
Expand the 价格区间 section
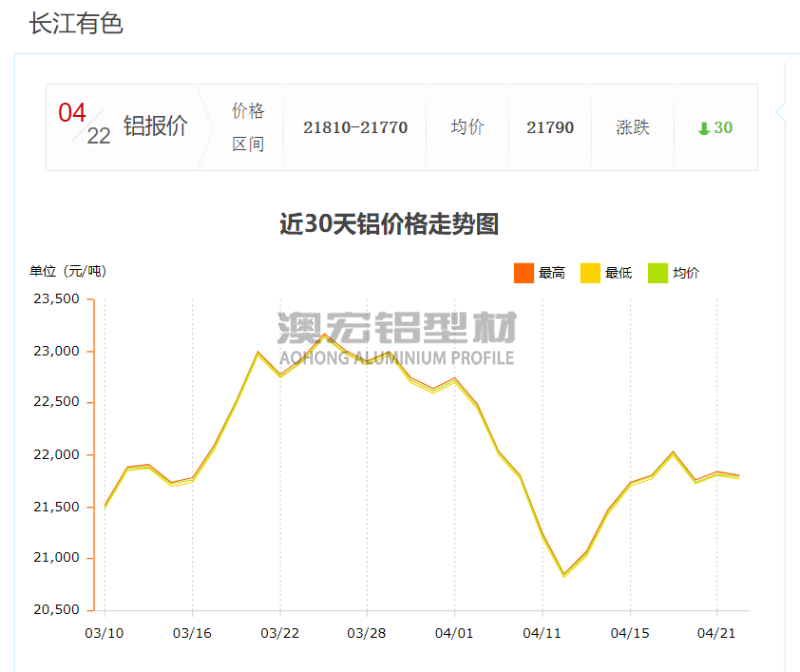[x=247, y=126]
